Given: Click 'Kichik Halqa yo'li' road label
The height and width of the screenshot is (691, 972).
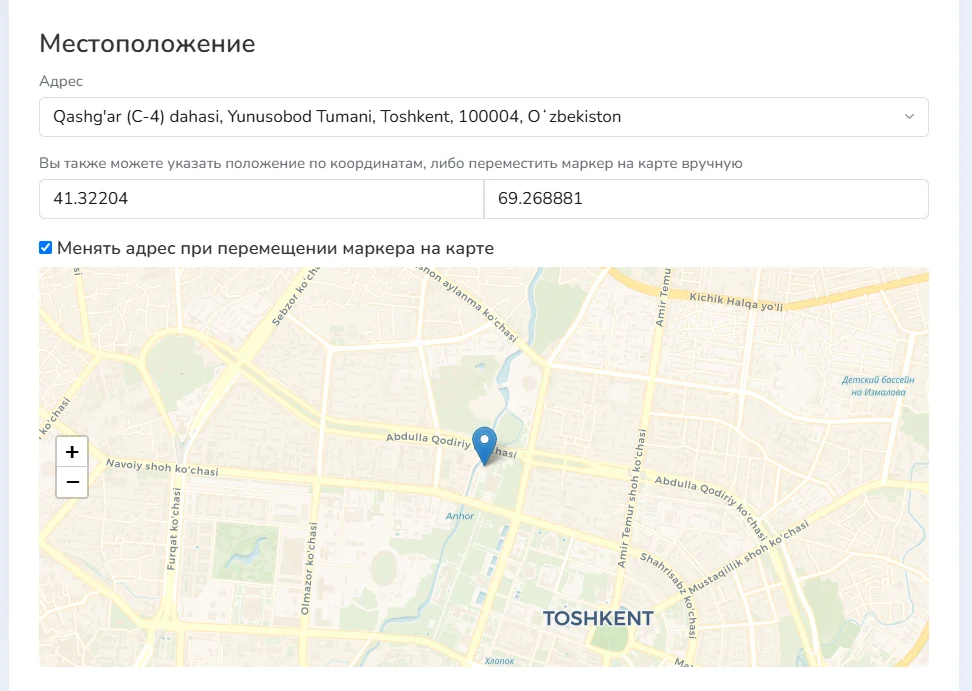Looking at the screenshot, I should pyautogui.click(x=736, y=302).
